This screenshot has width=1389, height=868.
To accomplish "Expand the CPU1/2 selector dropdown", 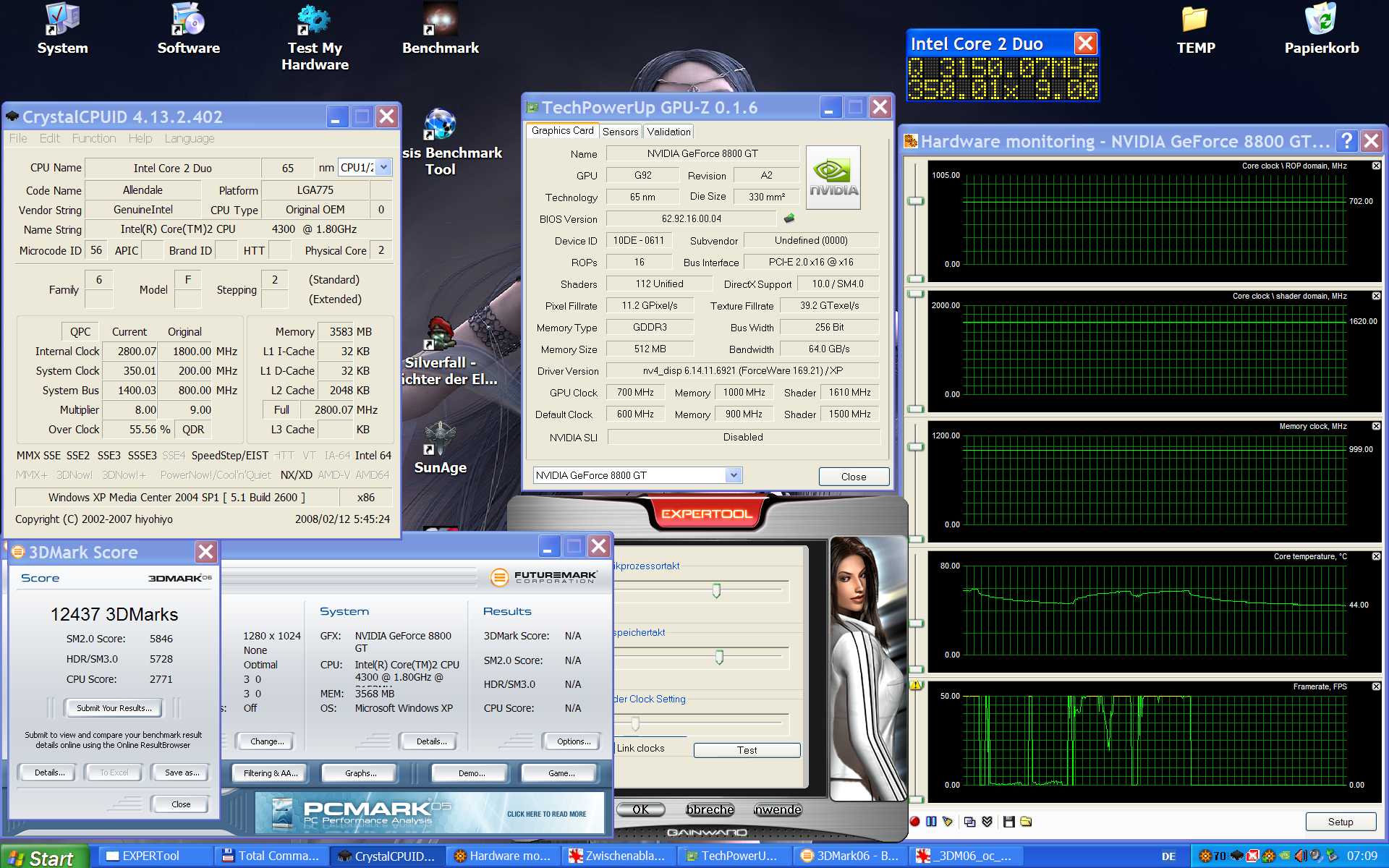I will pos(384,167).
